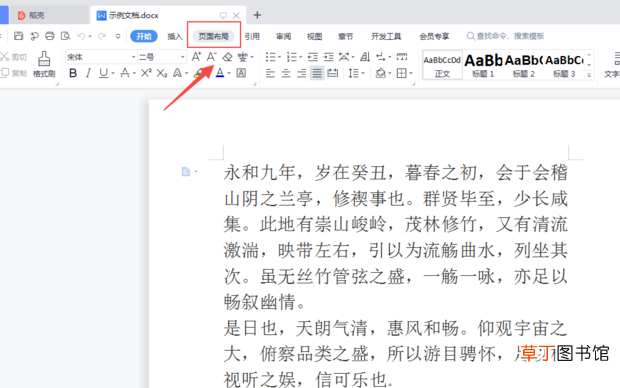Open the 视图 (View) ribbon tab

315,36
